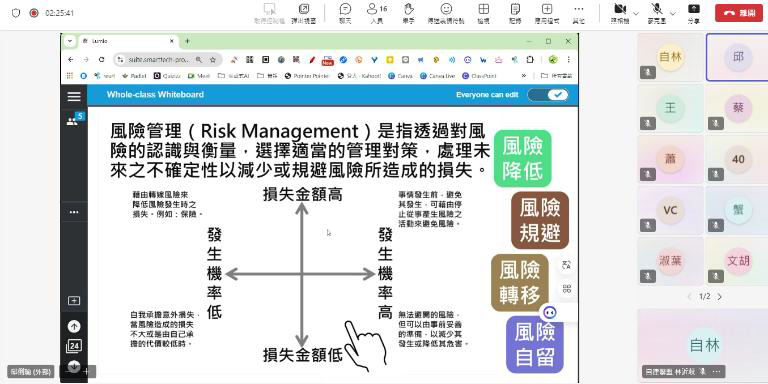
Task: Click the round robot-face assistant icon
Action: coord(550,312)
